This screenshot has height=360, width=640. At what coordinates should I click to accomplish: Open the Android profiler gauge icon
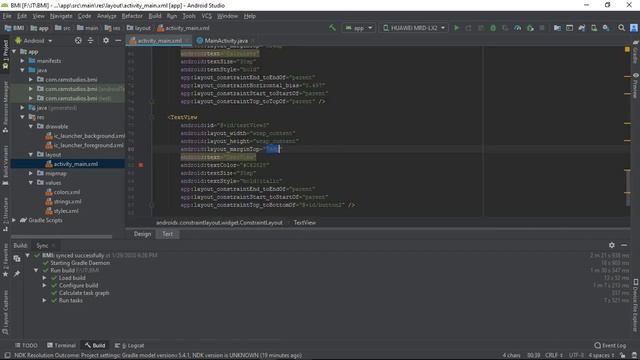518,28
